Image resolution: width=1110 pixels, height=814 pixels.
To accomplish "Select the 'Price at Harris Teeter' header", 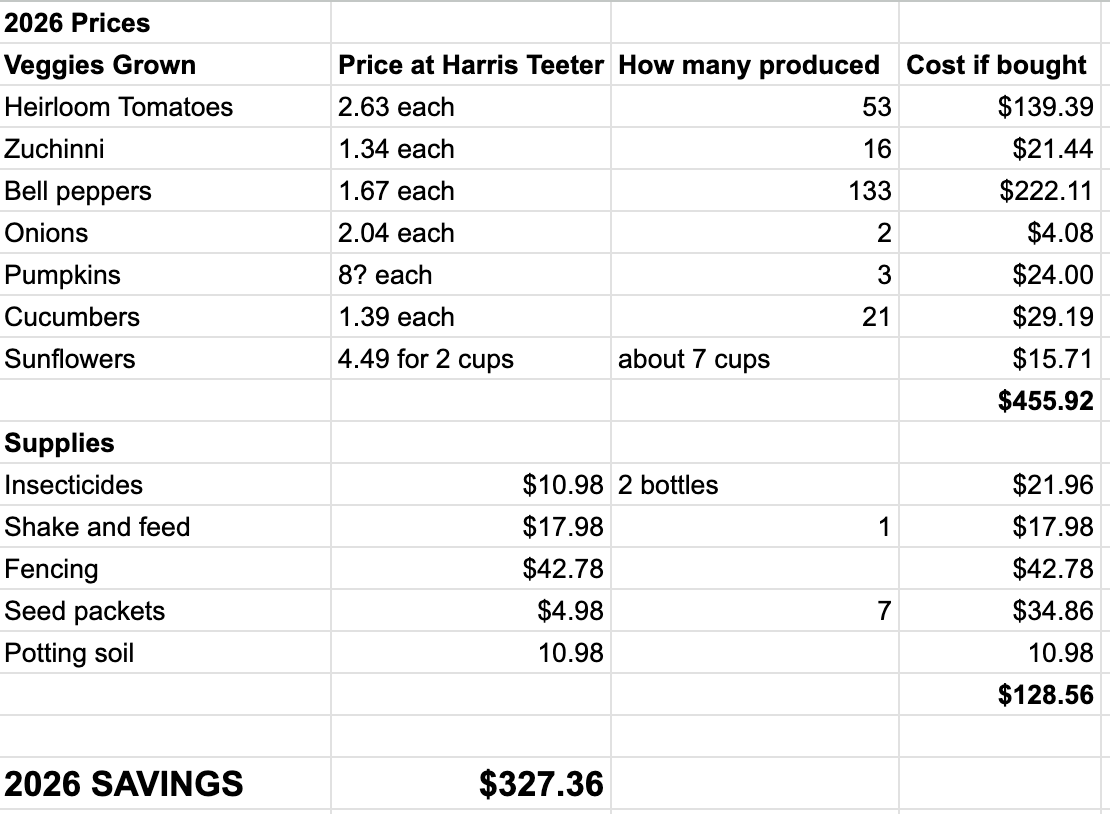I will point(471,64).
